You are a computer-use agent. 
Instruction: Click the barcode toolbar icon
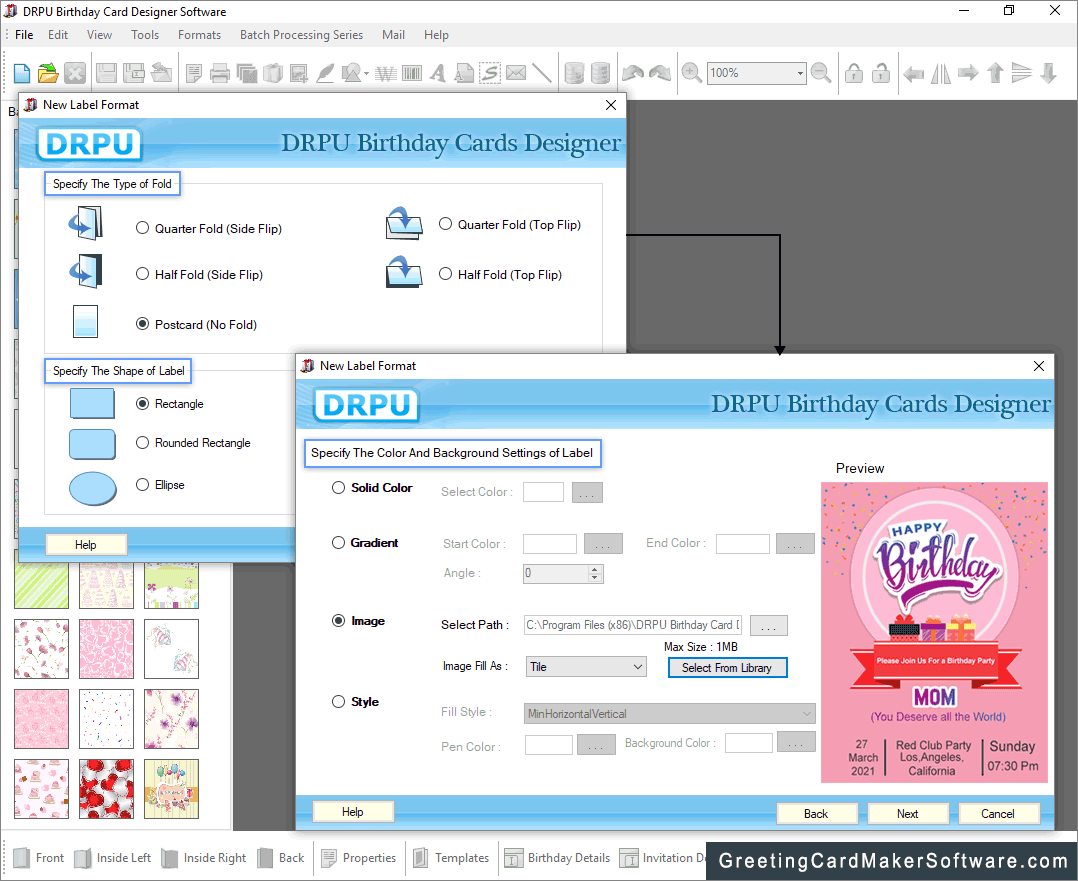(x=412, y=73)
